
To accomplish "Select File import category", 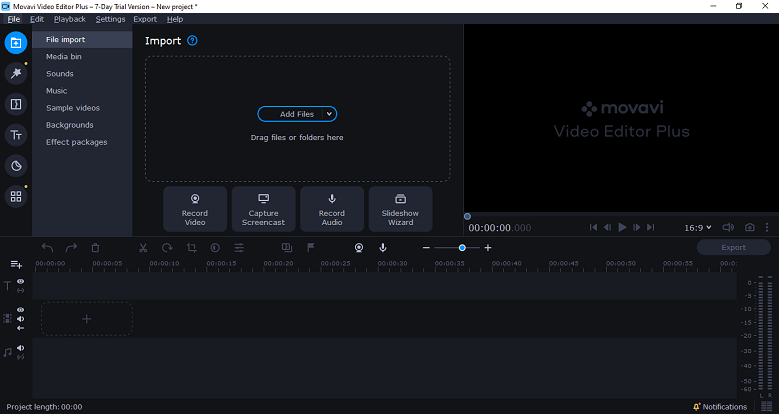I will tap(82, 39).
